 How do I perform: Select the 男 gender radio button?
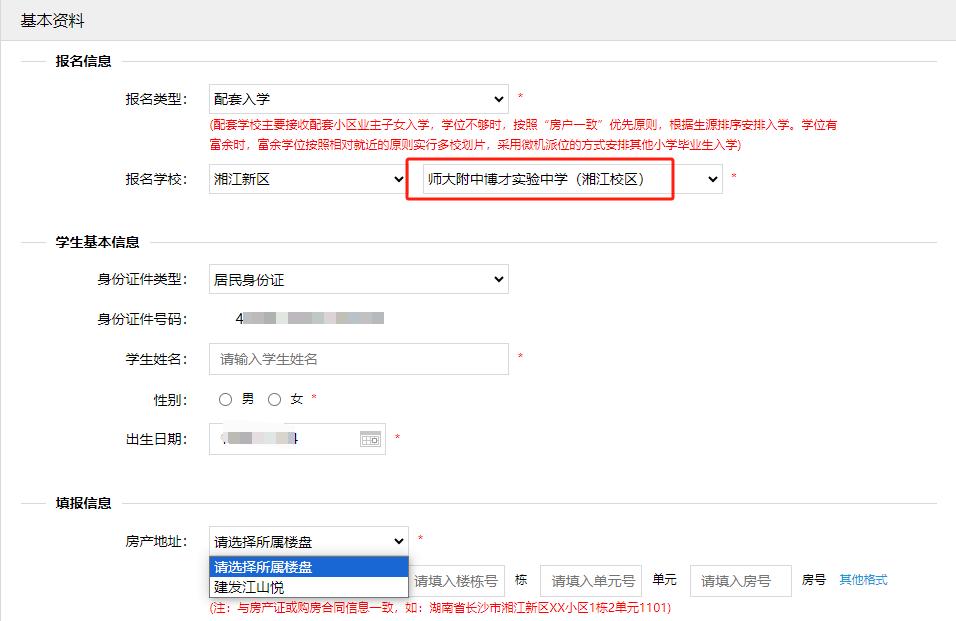226,399
